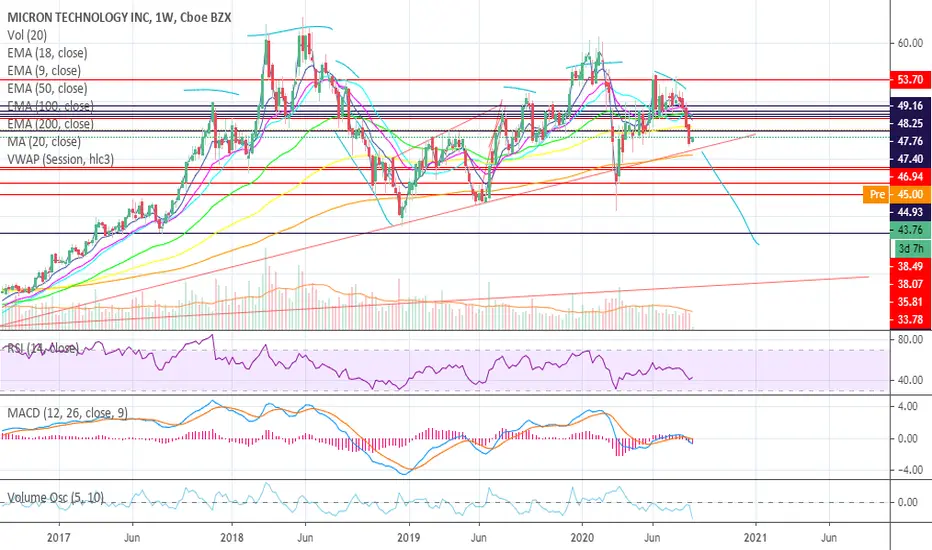This screenshot has width=932, height=550.
Task: Select the EMA (200, close) indicator label
Action: [50, 124]
